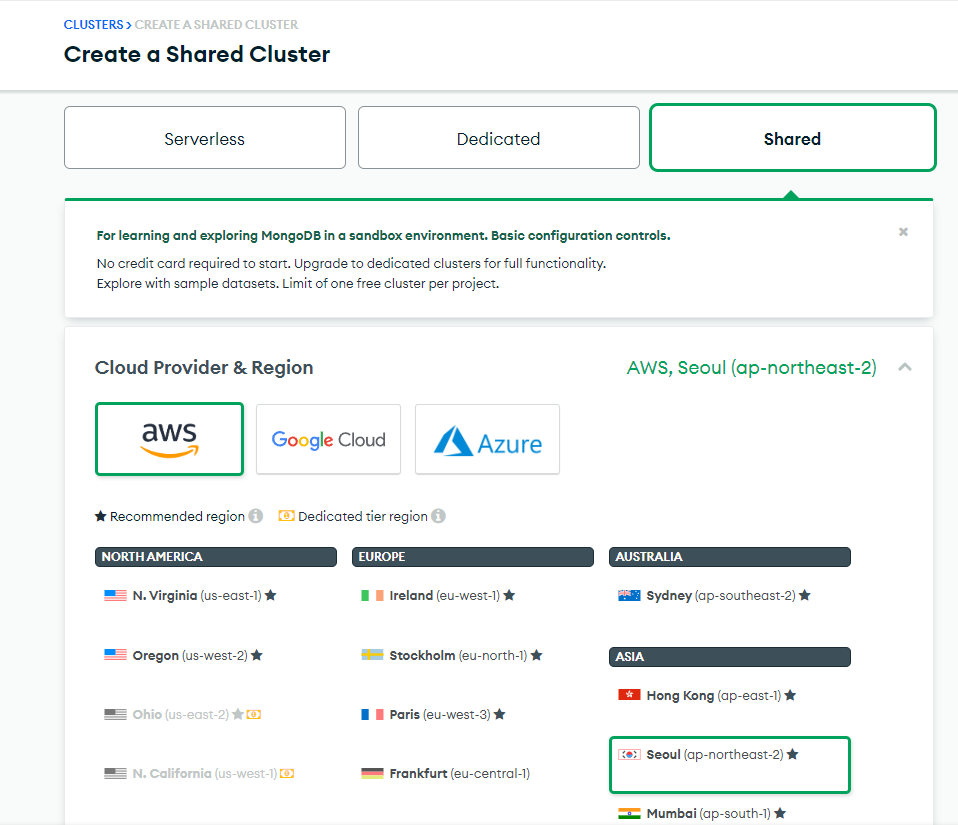Screen dimensions: 958x825
Task: Select the Serverless cluster tab
Action: tap(205, 138)
